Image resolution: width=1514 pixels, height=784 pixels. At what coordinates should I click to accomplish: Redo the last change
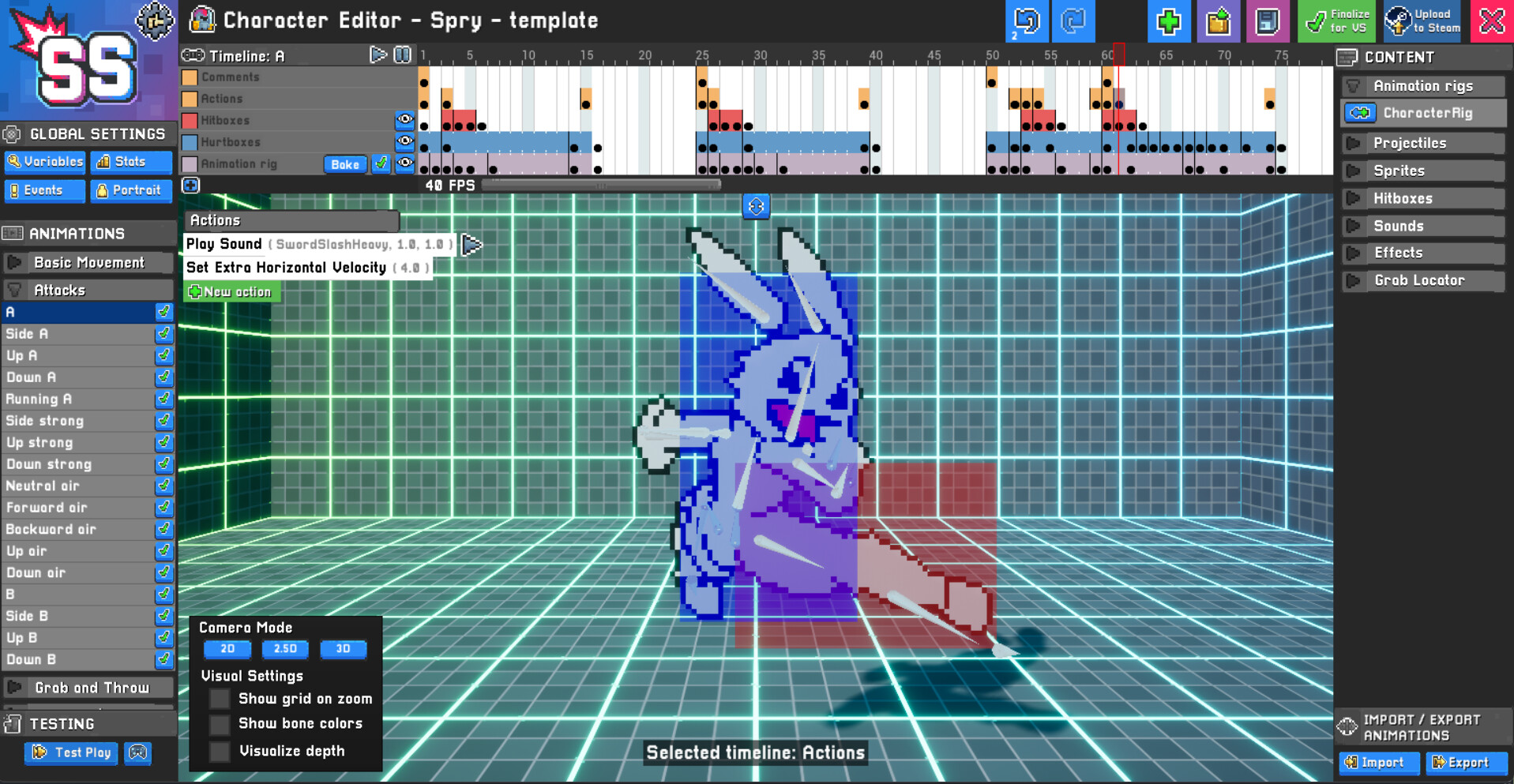click(x=1073, y=21)
